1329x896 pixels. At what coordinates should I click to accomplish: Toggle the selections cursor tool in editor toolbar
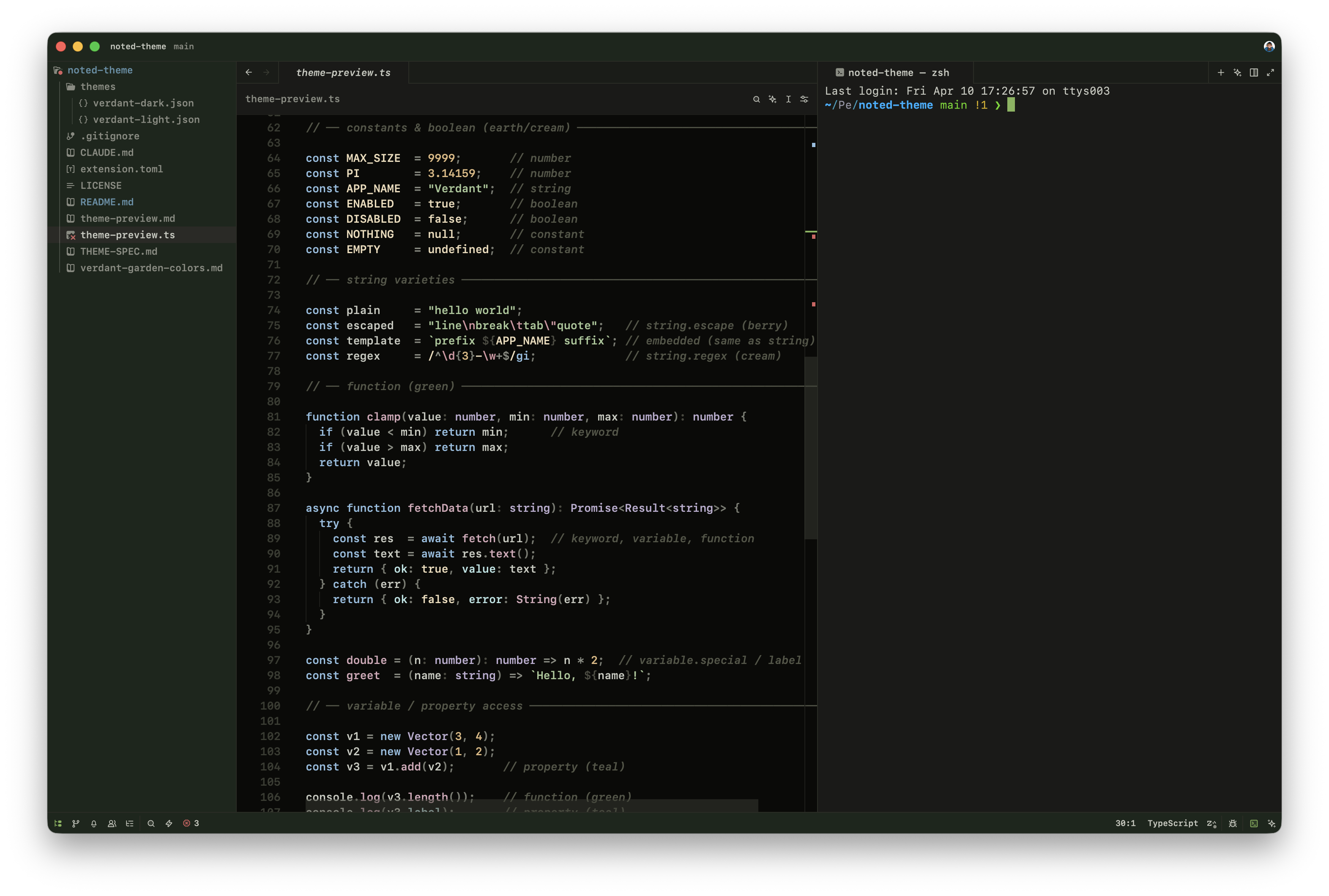[x=788, y=99]
